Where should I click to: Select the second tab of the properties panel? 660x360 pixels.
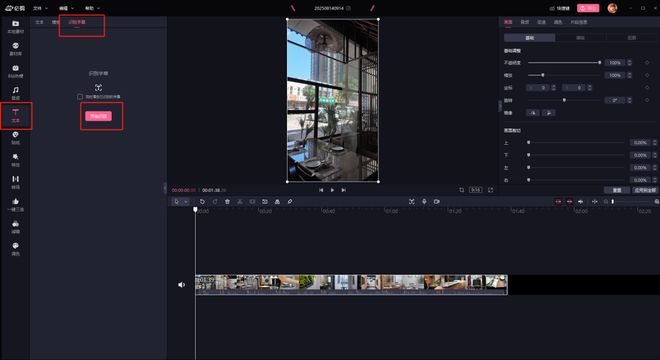click(x=525, y=22)
